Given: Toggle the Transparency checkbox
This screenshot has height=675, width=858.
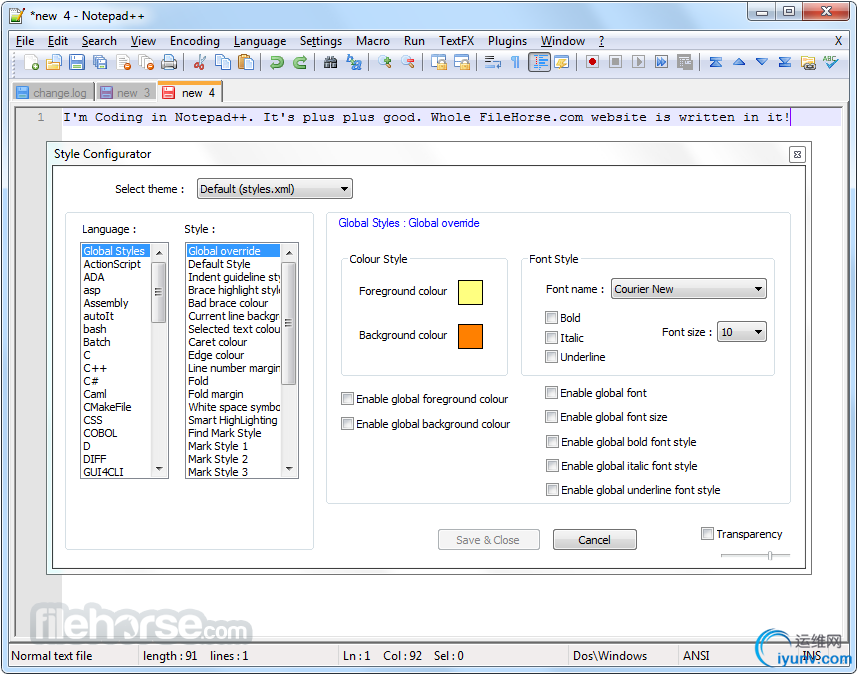Looking at the screenshot, I should [707, 533].
